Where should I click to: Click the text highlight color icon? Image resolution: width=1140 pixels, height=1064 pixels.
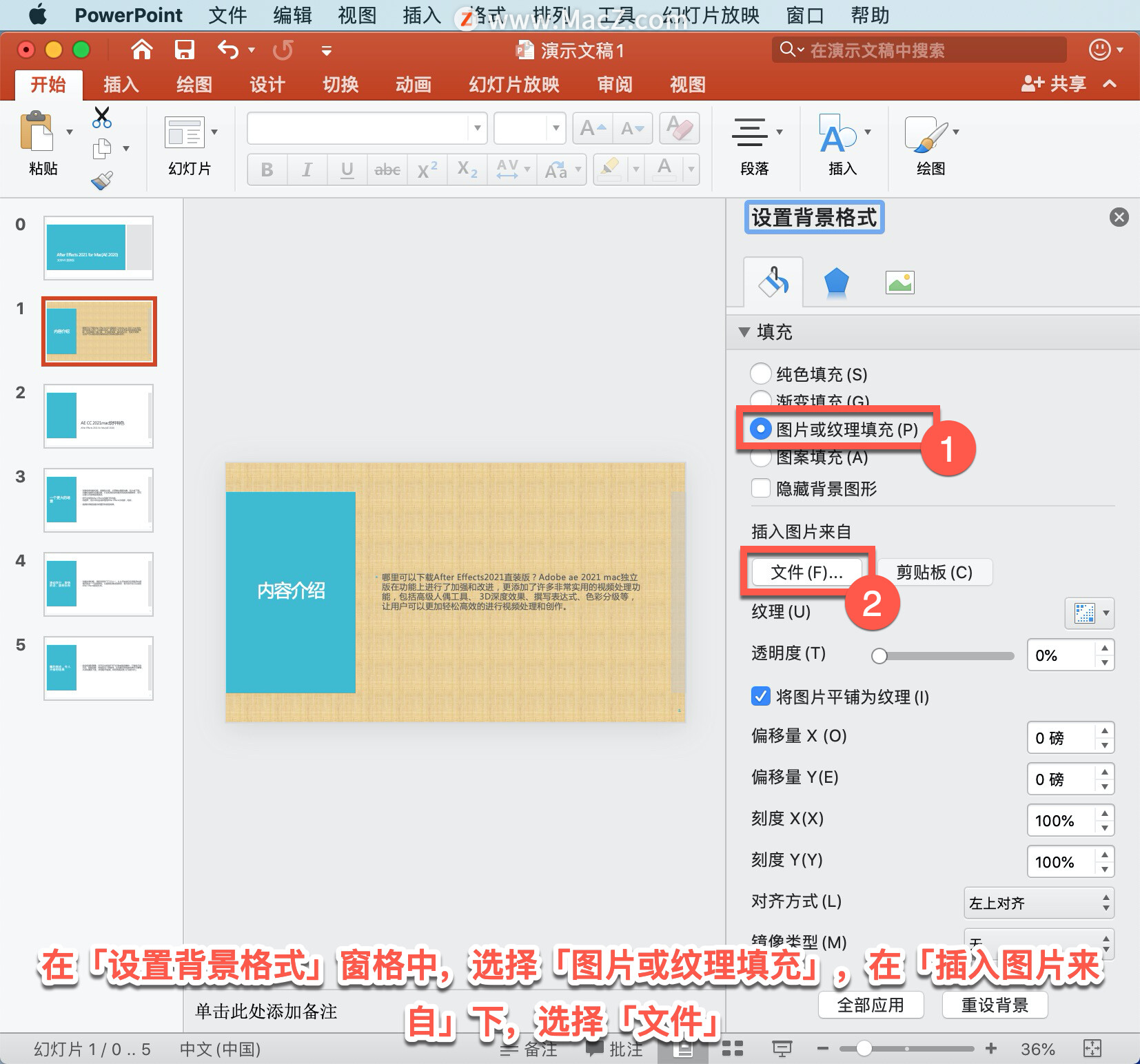coord(611,169)
